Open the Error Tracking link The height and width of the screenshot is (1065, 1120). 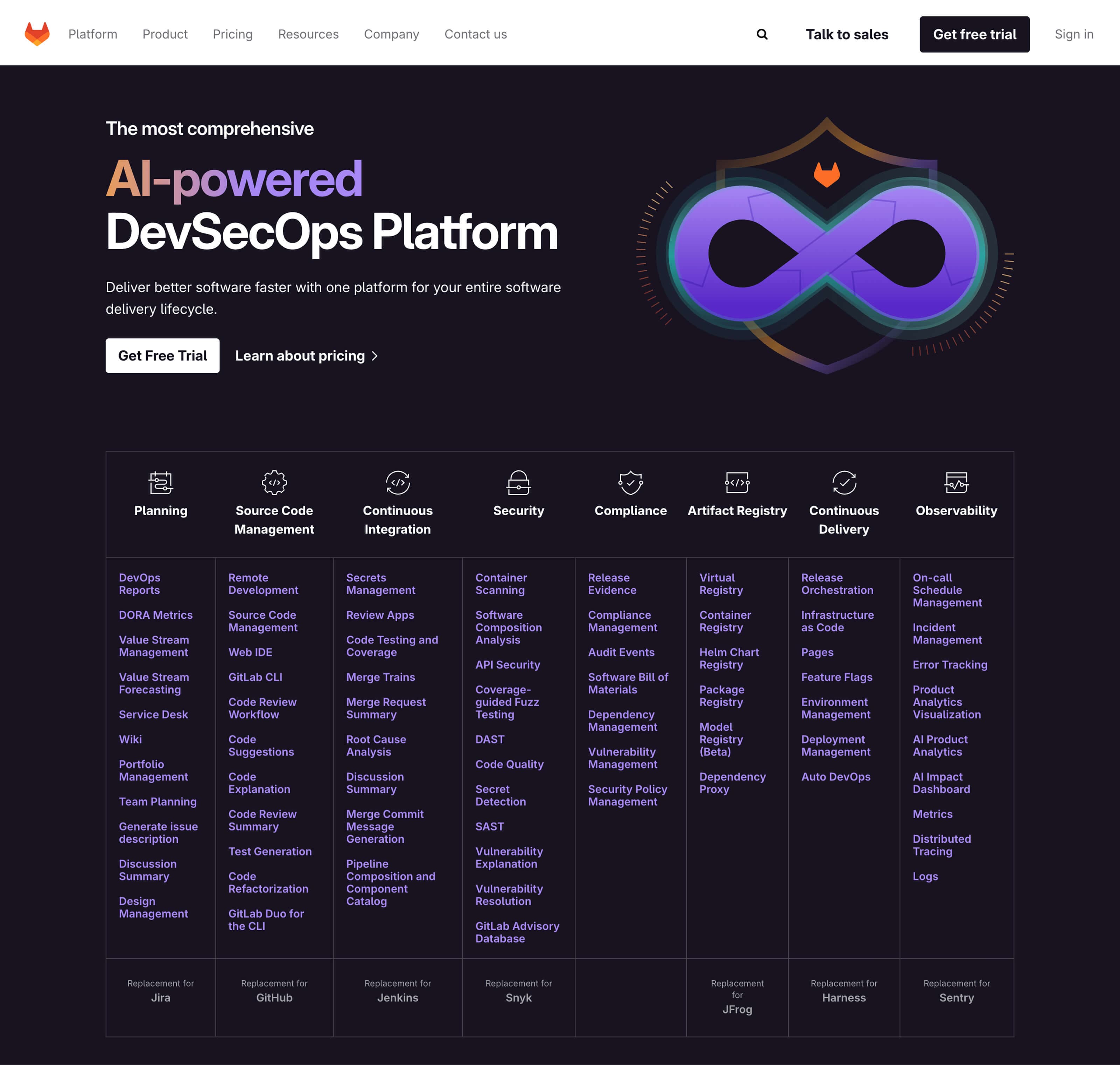click(x=950, y=665)
